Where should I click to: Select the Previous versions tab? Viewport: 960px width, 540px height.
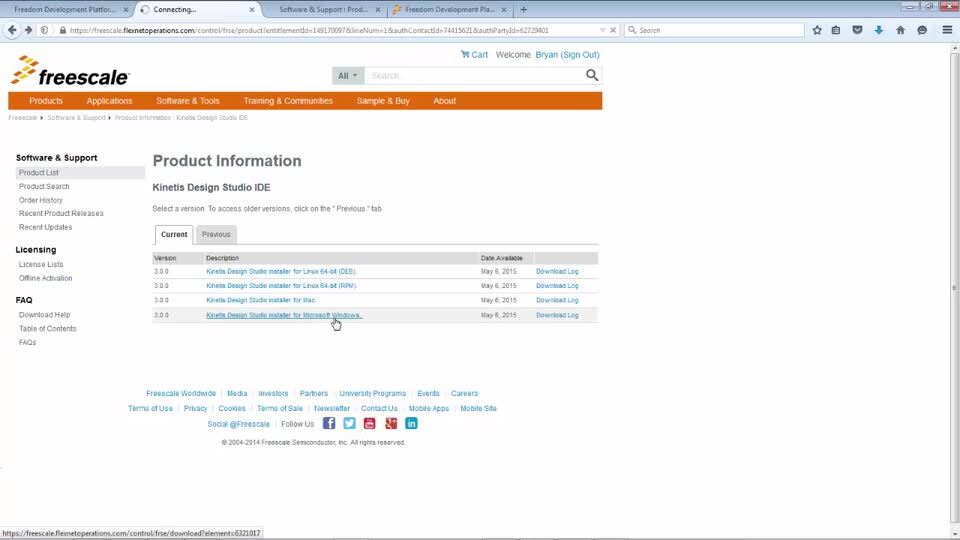216,234
